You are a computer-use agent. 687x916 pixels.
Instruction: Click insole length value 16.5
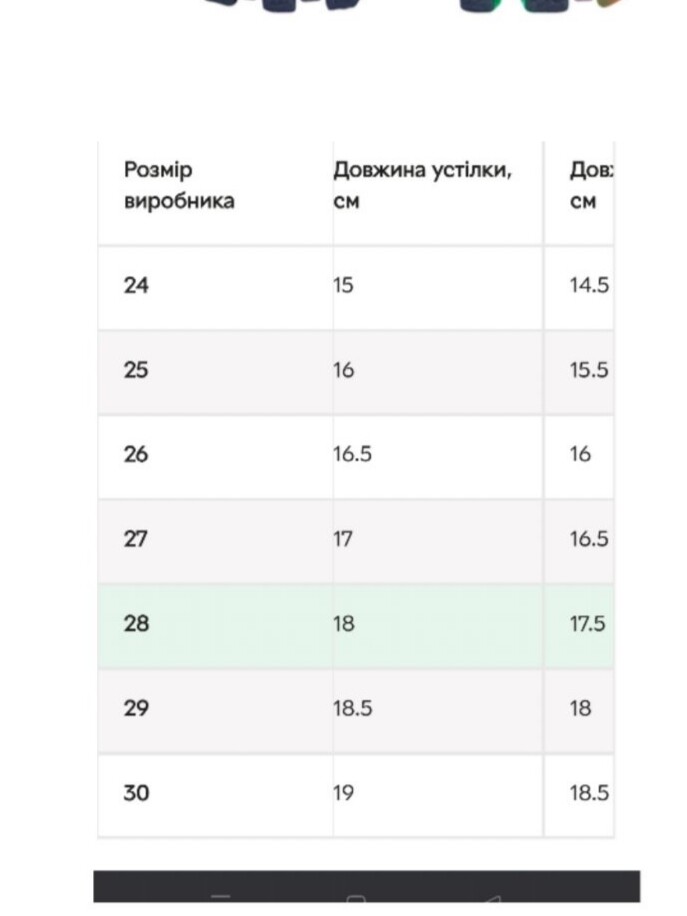(x=352, y=454)
